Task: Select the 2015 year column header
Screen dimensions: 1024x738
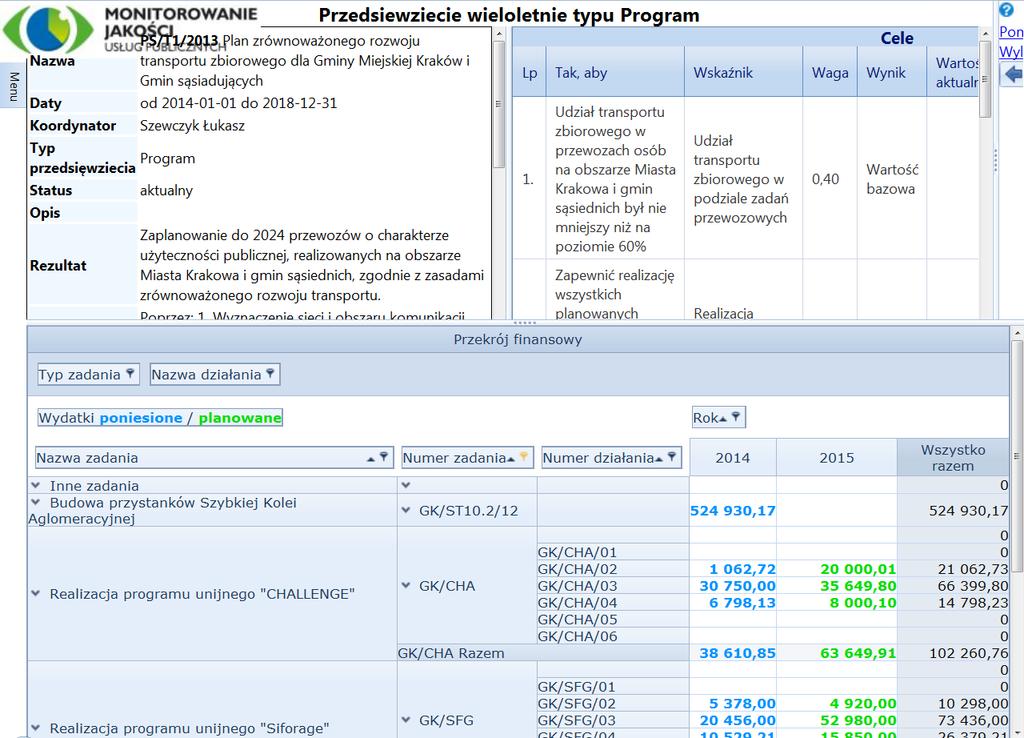Action: click(x=837, y=458)
